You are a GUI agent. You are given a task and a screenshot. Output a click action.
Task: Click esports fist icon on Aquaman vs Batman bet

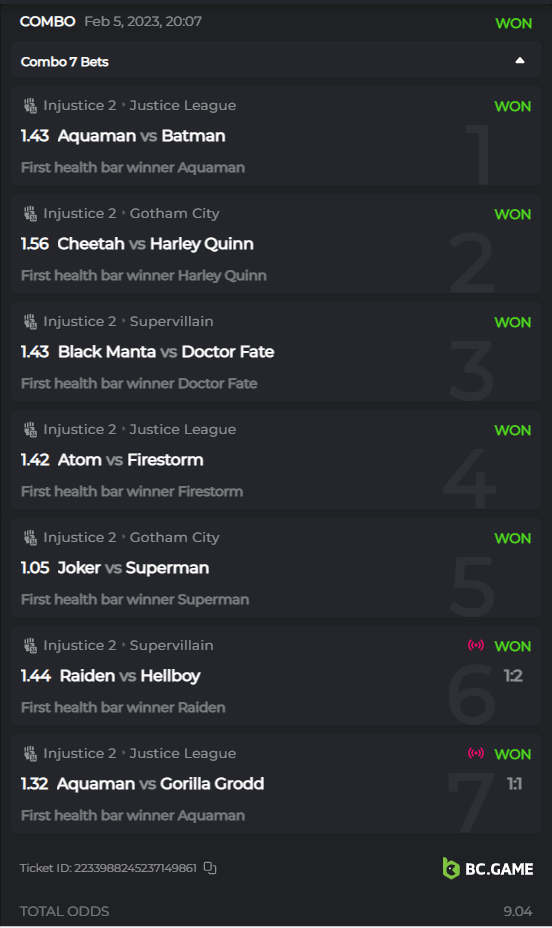coord(30,105)
